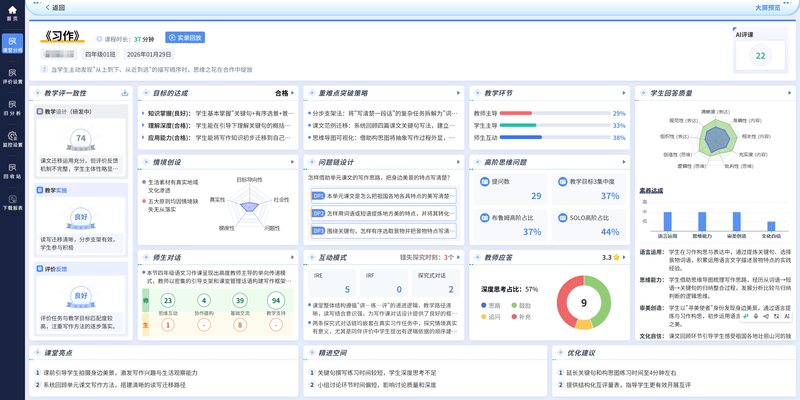The width and height of the screenshot is (800, 400).
Task: Expand the 教师应答 panel arrow
Action: pos(624,257)
